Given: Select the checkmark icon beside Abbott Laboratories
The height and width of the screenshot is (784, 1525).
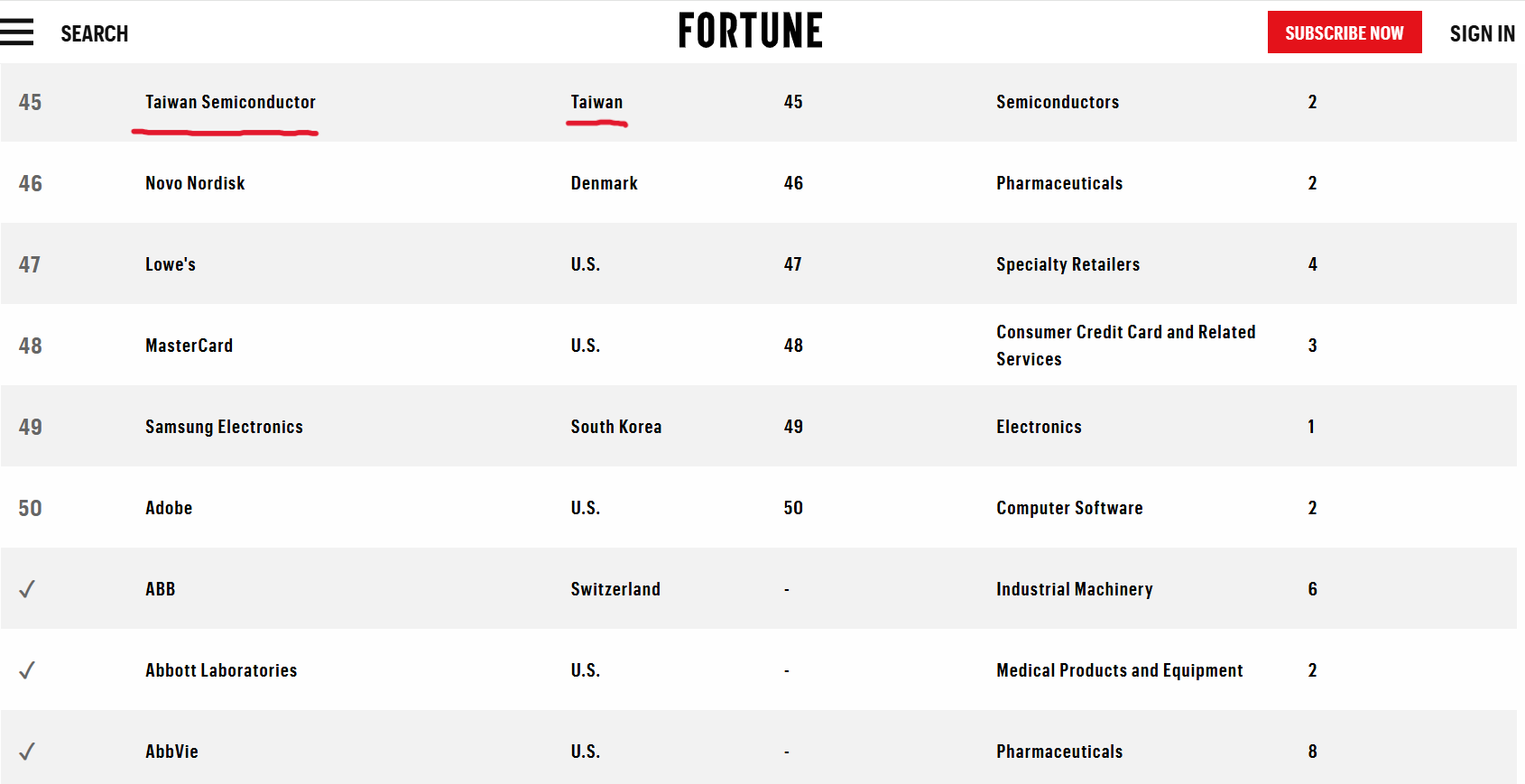Looking at the screenshot, I should pos(27,670).
